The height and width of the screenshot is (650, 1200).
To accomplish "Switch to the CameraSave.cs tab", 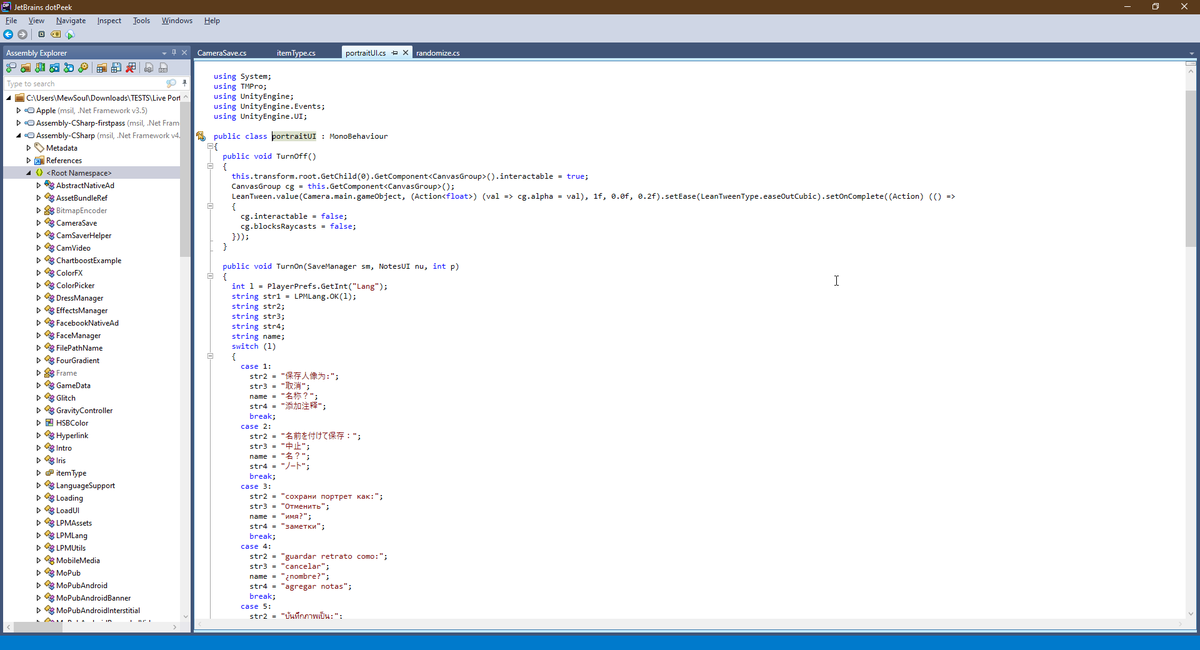I will pyautogui.click(x=222, y=53).
